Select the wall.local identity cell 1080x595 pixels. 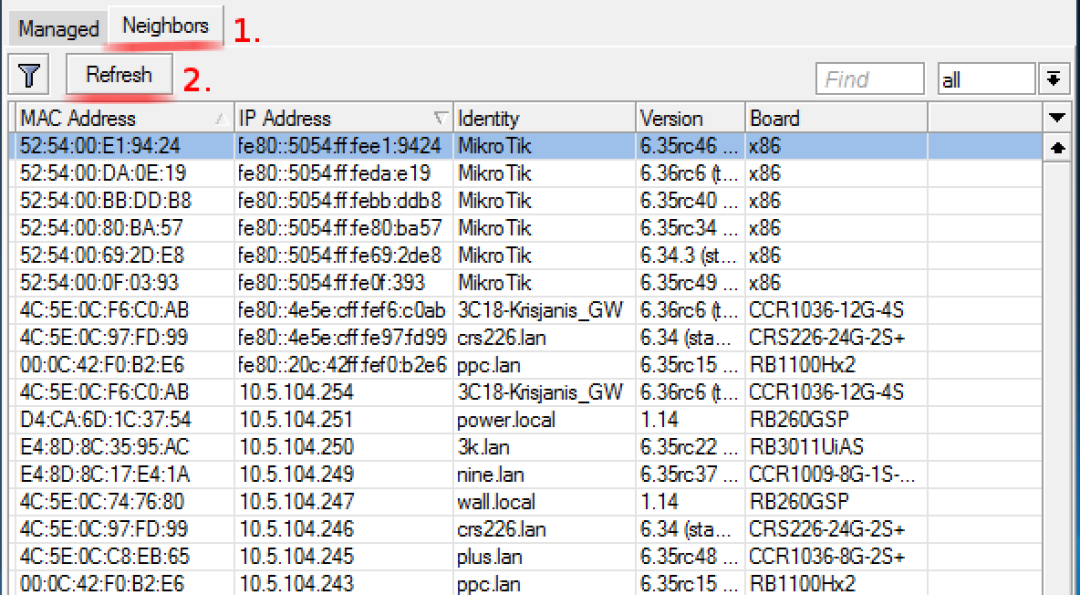[496, 501]
